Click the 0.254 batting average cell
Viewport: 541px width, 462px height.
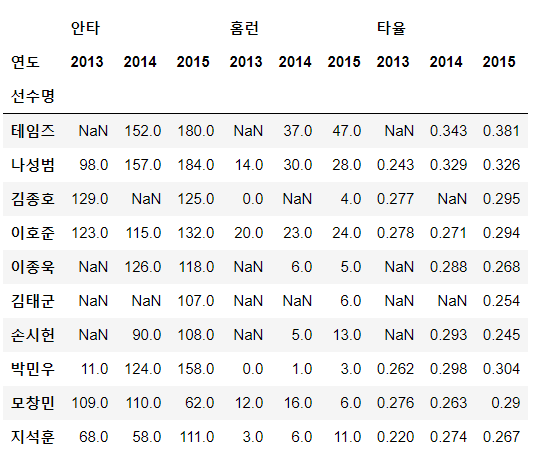pyautogui.click(x=501, y=301)
